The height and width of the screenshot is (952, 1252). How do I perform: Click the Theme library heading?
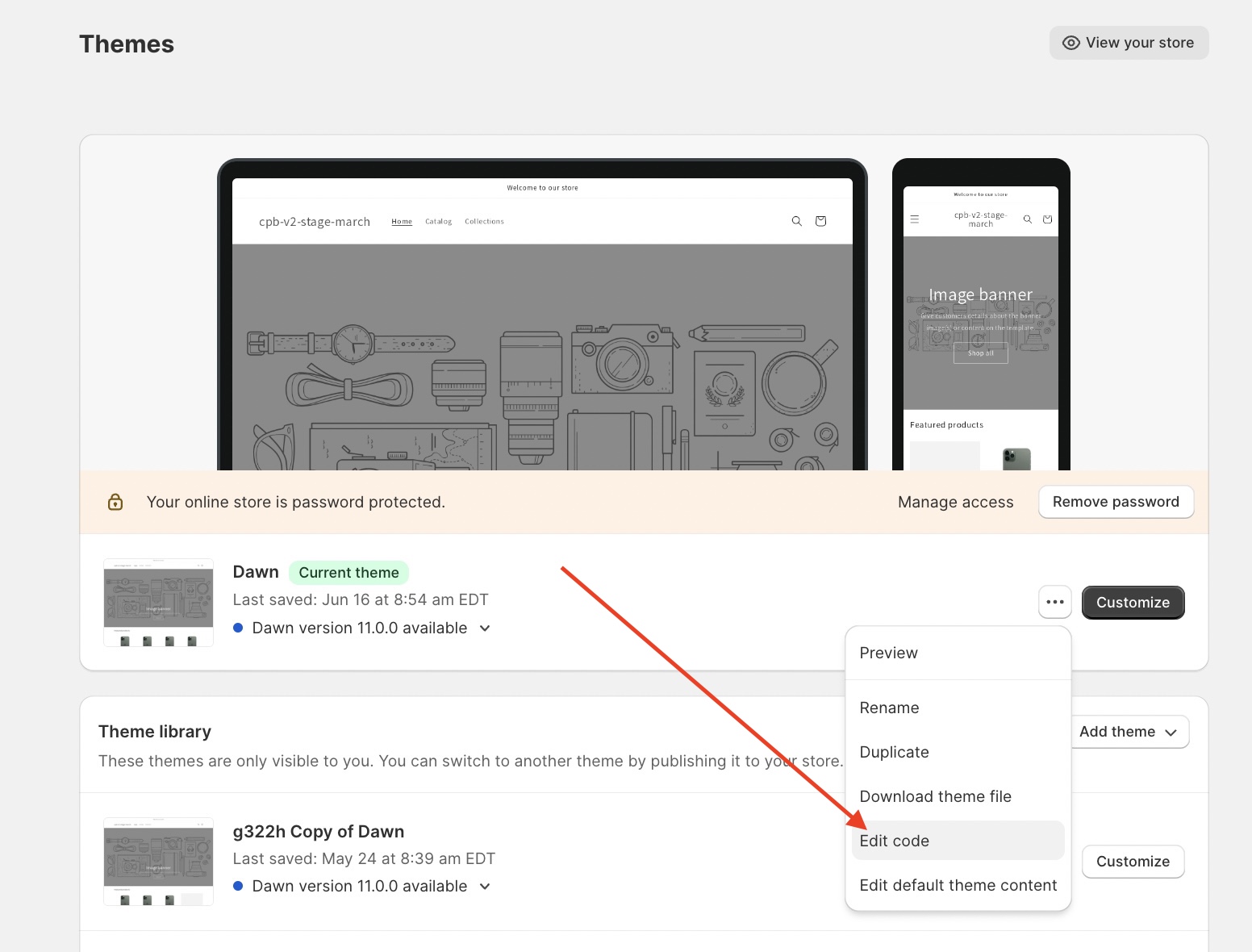[x=155, y=732]
